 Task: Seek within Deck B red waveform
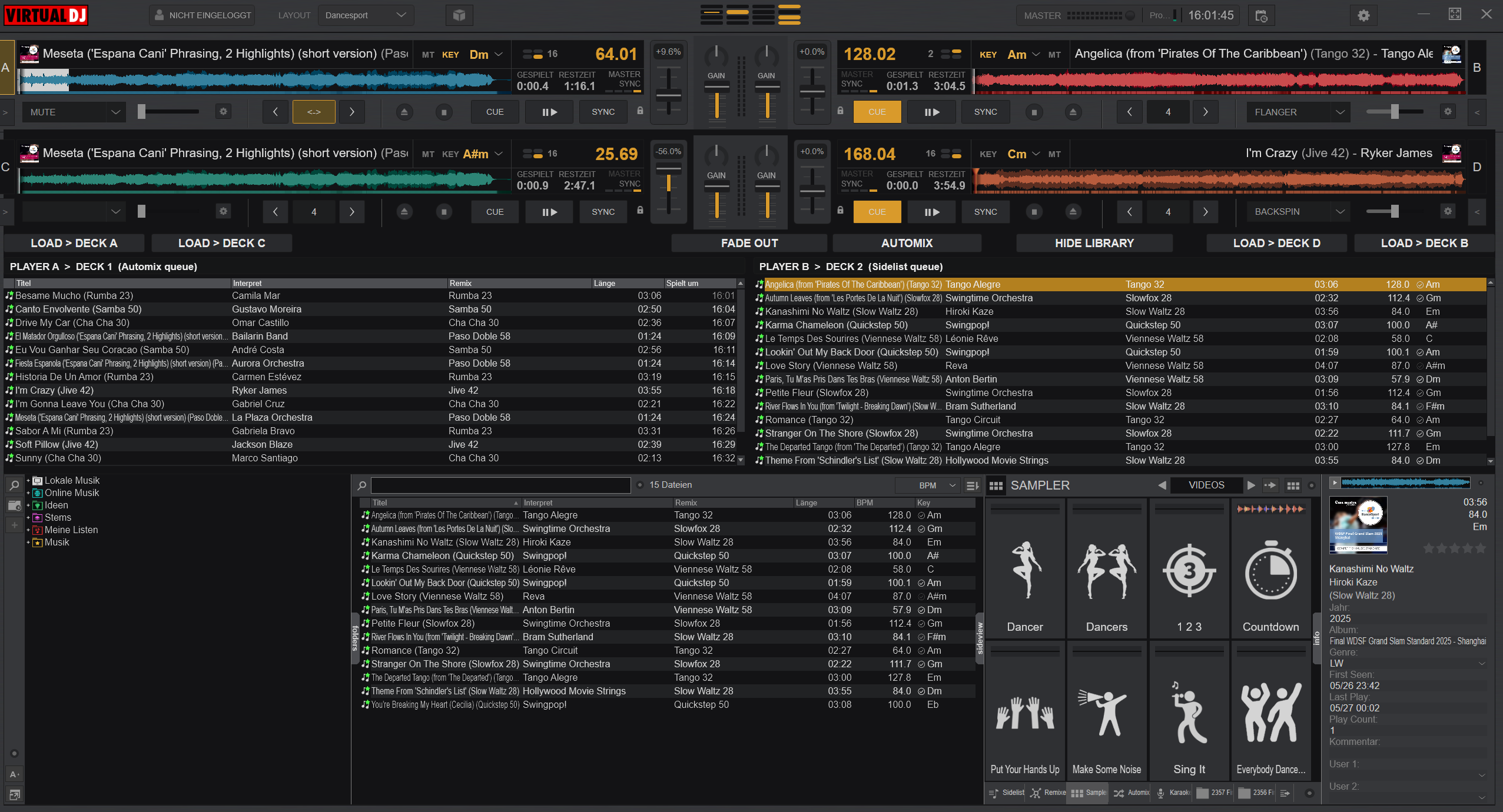pos(1219,81)
